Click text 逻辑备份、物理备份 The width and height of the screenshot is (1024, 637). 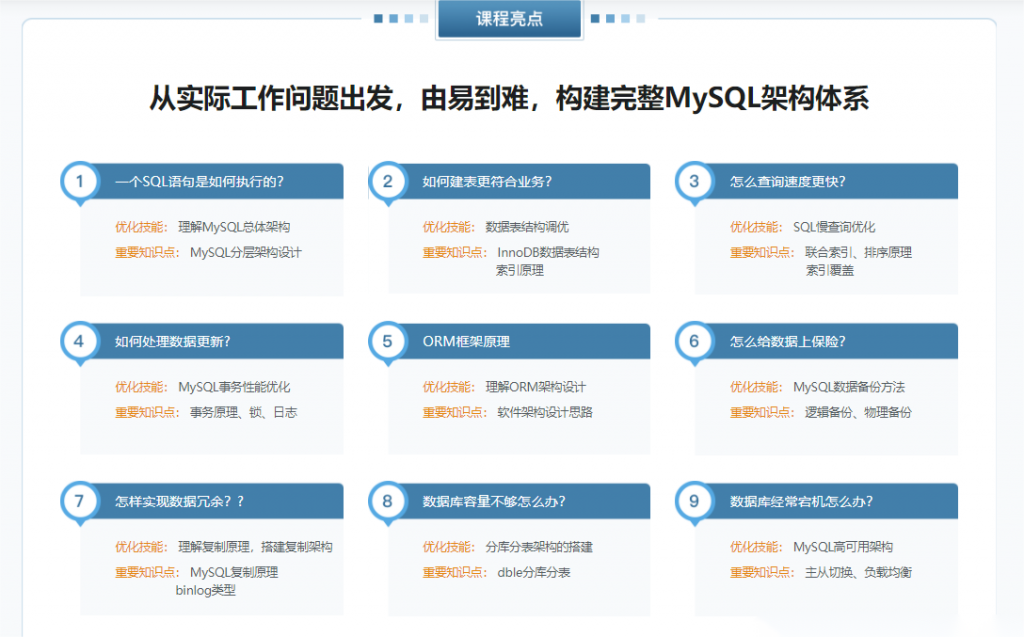pos(858,412)
